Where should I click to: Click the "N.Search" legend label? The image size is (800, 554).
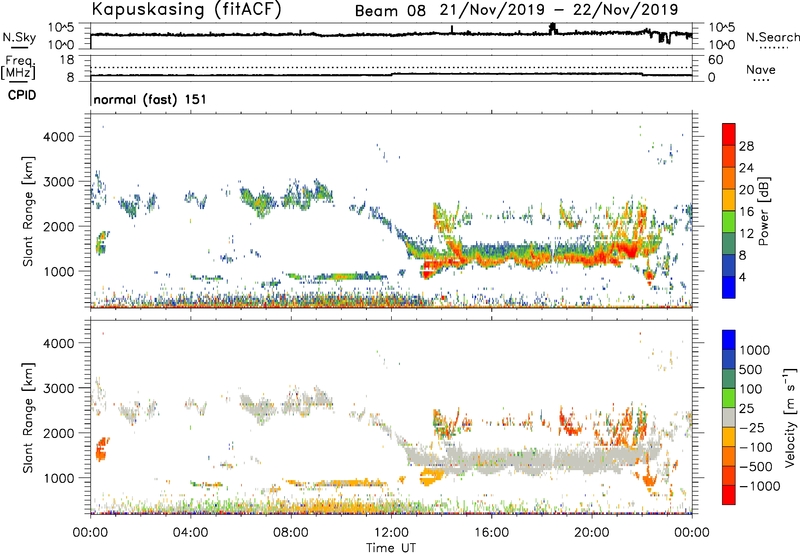[772, 37]
